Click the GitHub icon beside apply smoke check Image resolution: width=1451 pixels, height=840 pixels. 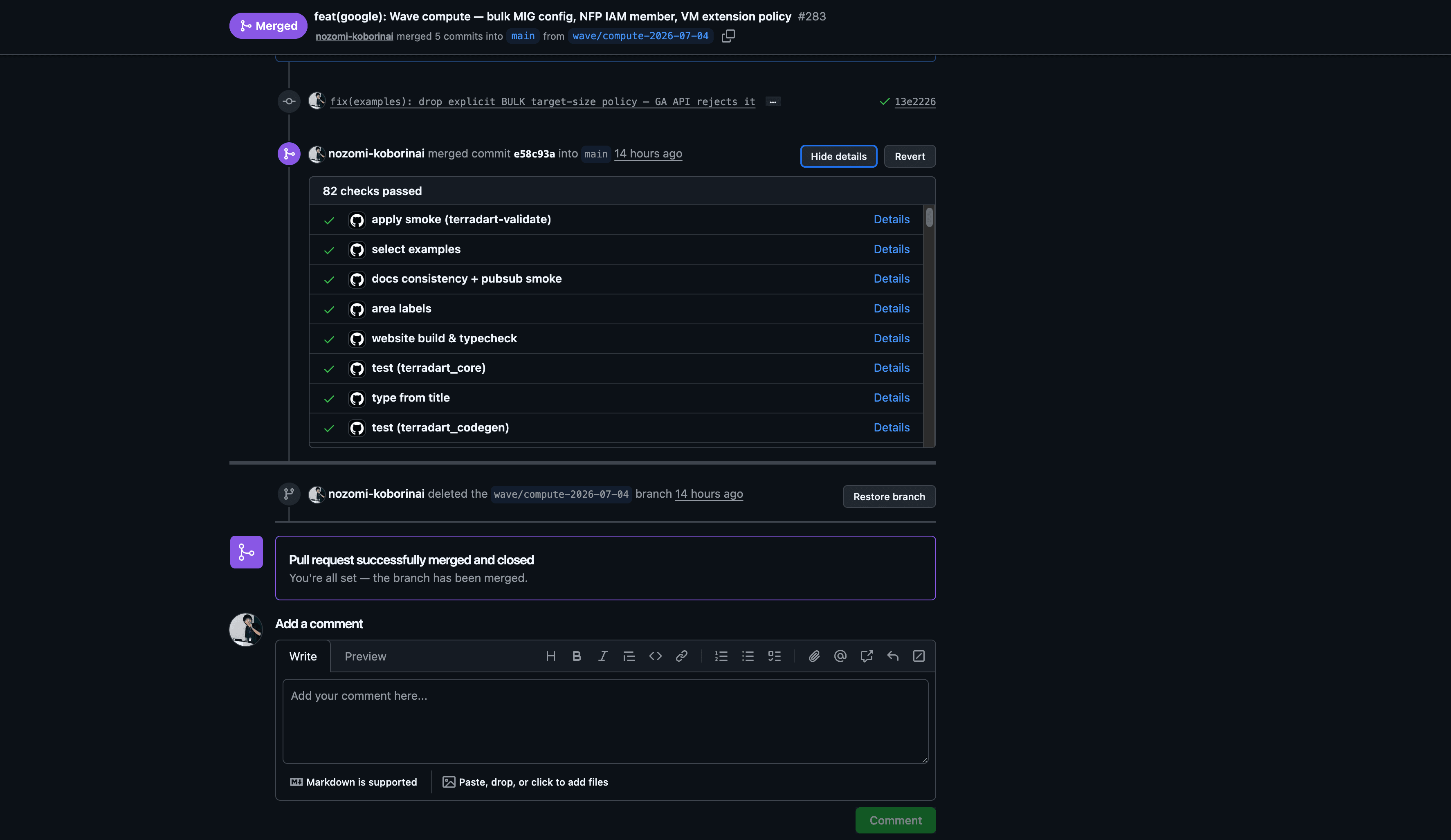tap(357, 220)
